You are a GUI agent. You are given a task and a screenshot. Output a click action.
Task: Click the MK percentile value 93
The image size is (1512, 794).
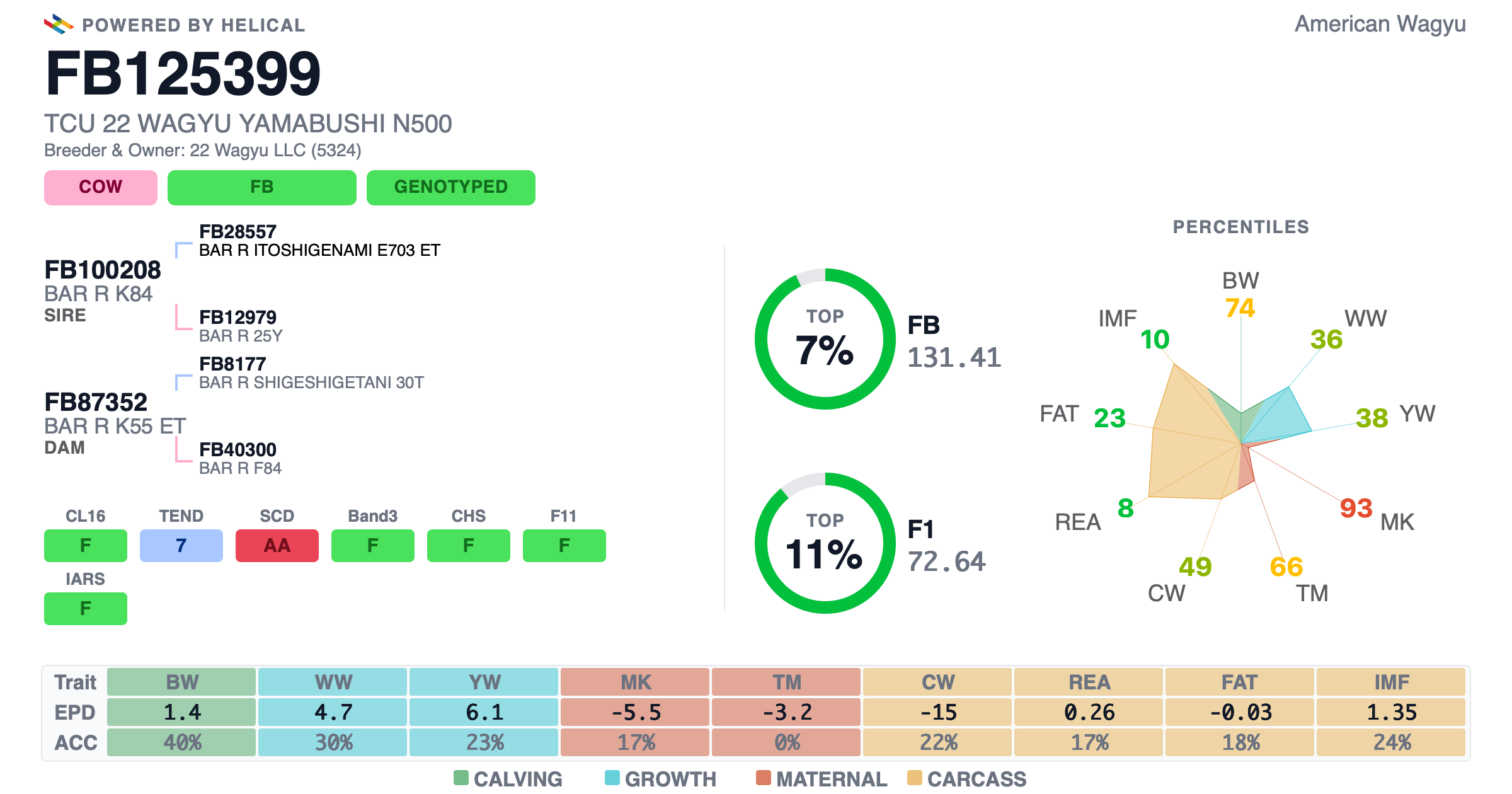pyautogui.click(x=1356, y=508)
